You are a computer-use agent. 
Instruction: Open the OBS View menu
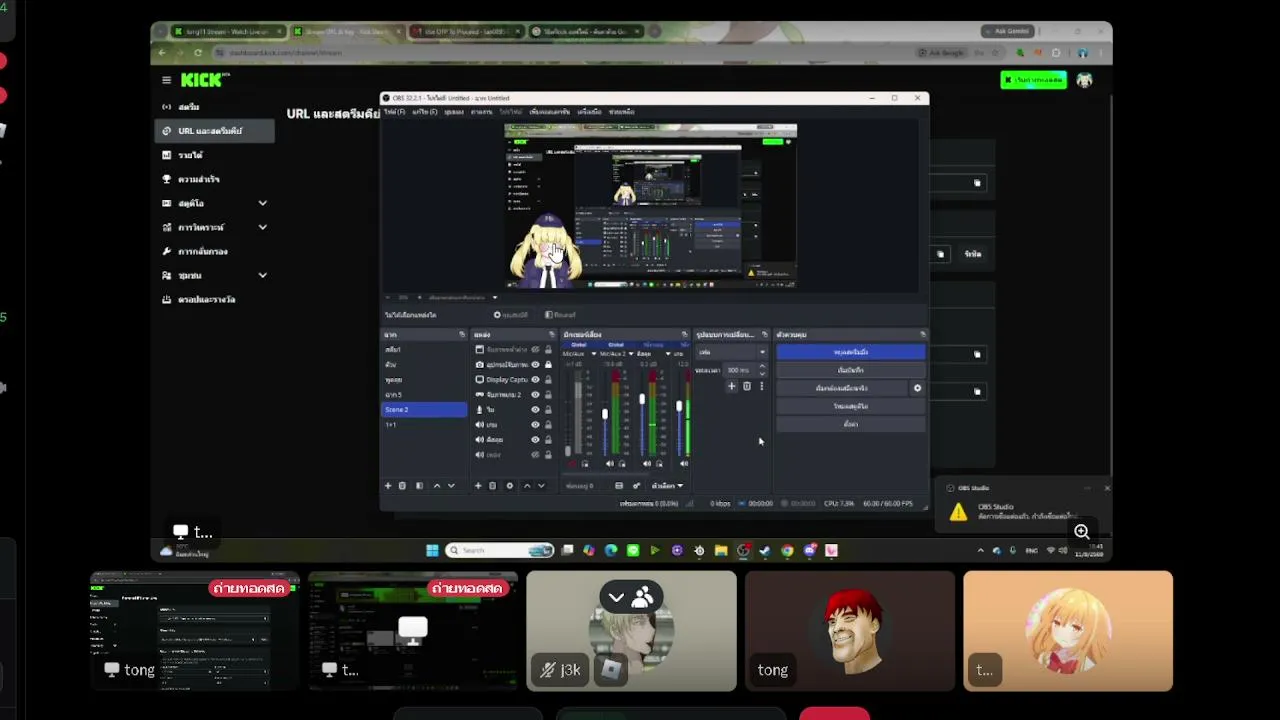click(x=453, y=112)
